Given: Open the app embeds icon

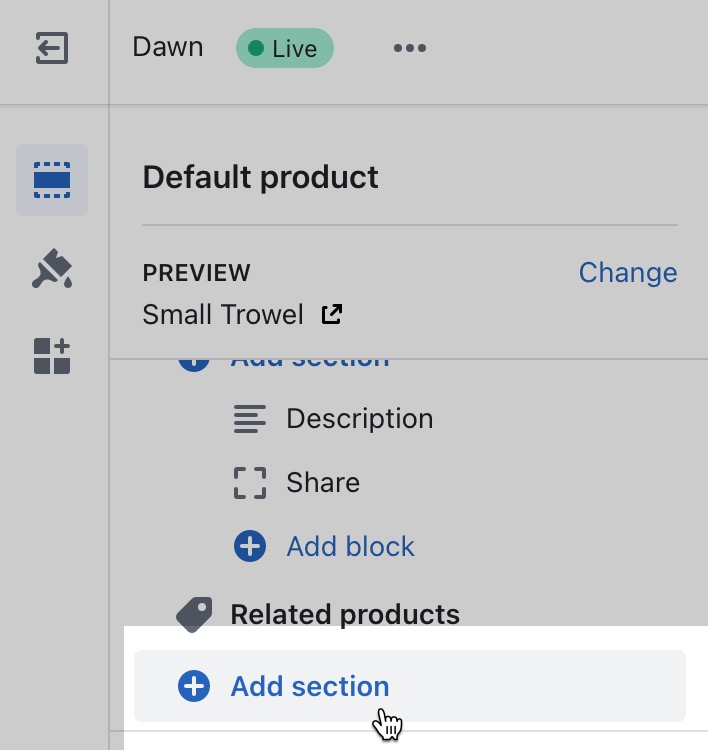Looking at the screenshot, I should (52, 356).
